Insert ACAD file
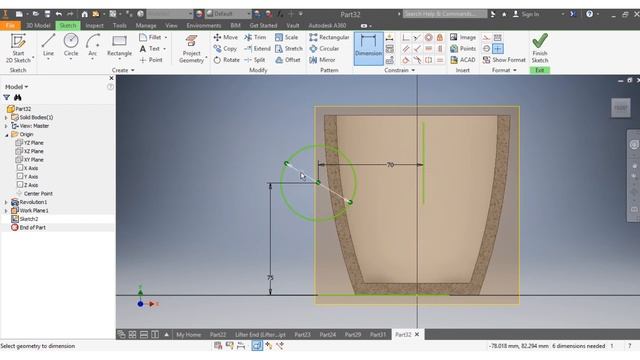Viewport: 640px width, 360px height. coord(462,60)
